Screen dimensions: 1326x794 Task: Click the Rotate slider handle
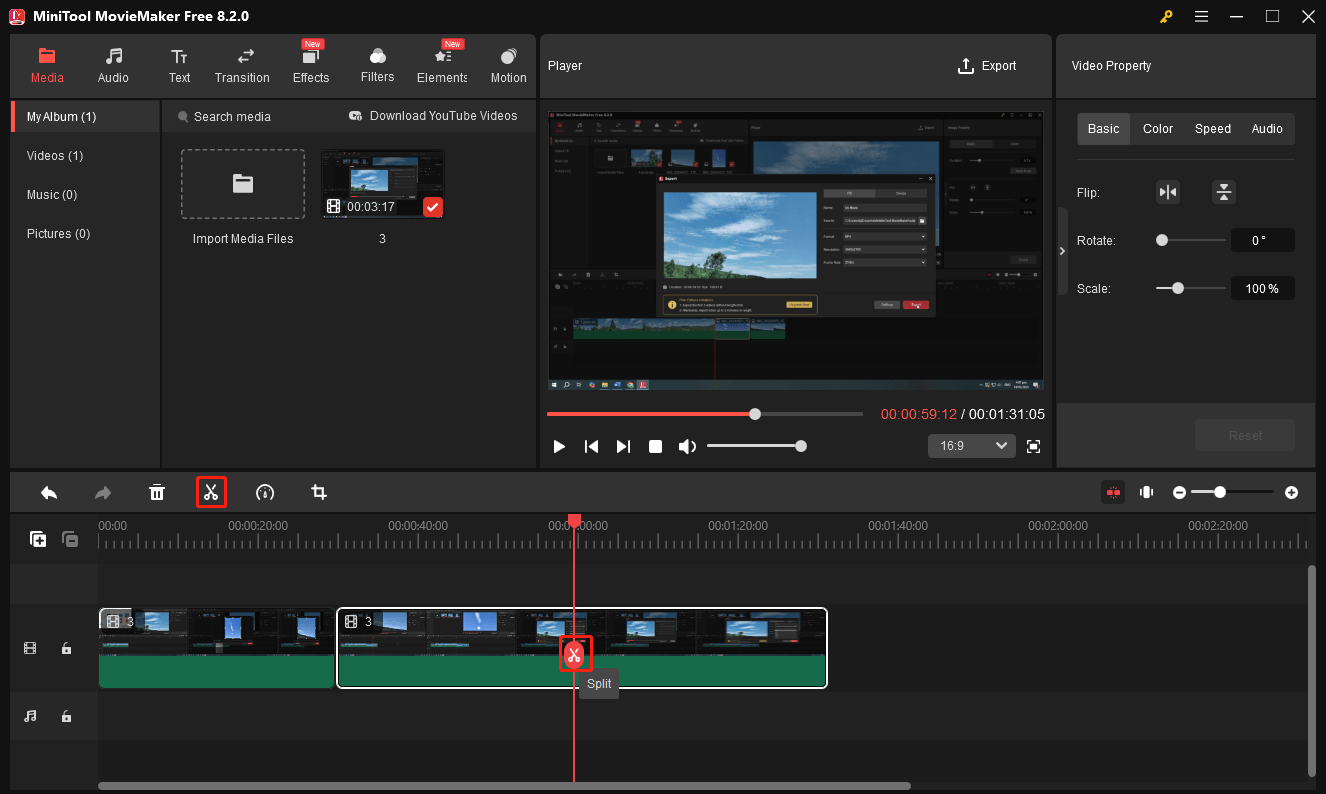click(x=1162, y=240)
